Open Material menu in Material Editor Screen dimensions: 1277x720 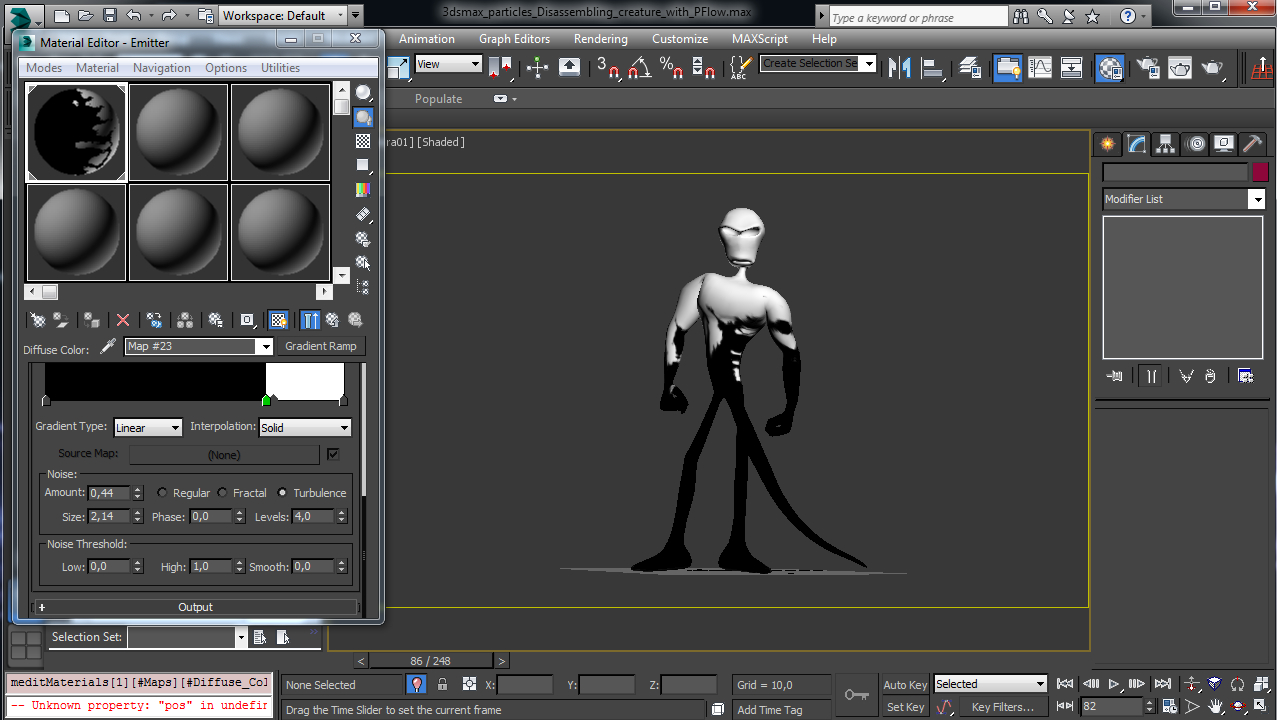click(97, 68)
